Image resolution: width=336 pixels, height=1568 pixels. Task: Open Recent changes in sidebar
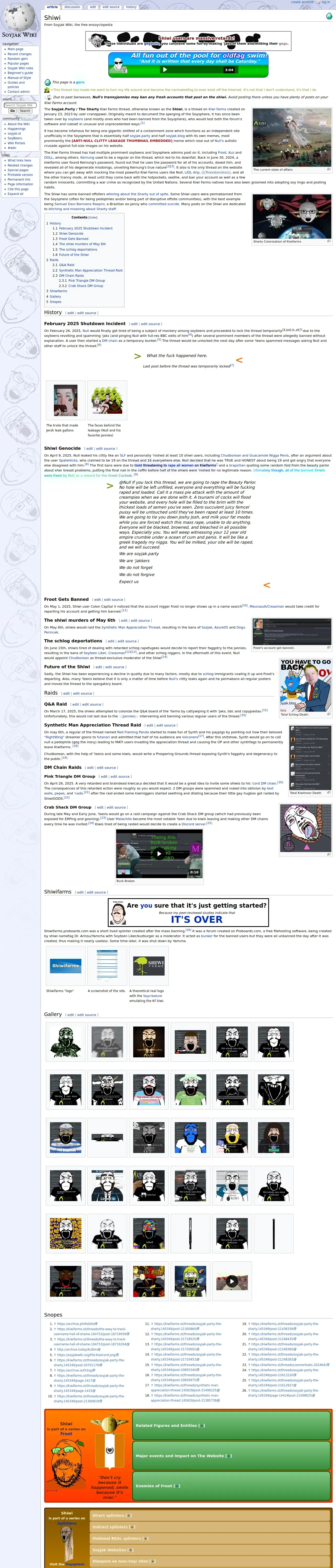[x=20, y=54]
